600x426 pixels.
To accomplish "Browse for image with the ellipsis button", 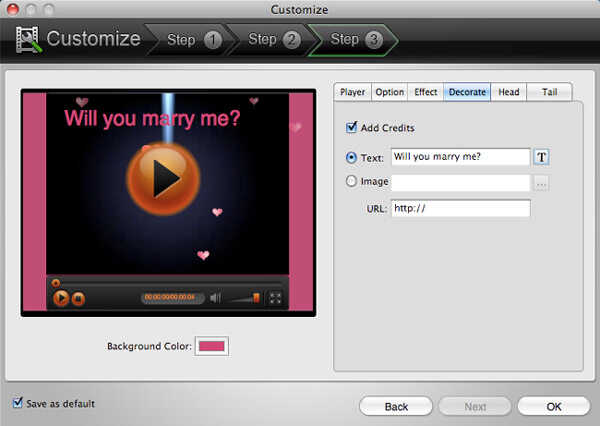I will [x=541, y=183].
